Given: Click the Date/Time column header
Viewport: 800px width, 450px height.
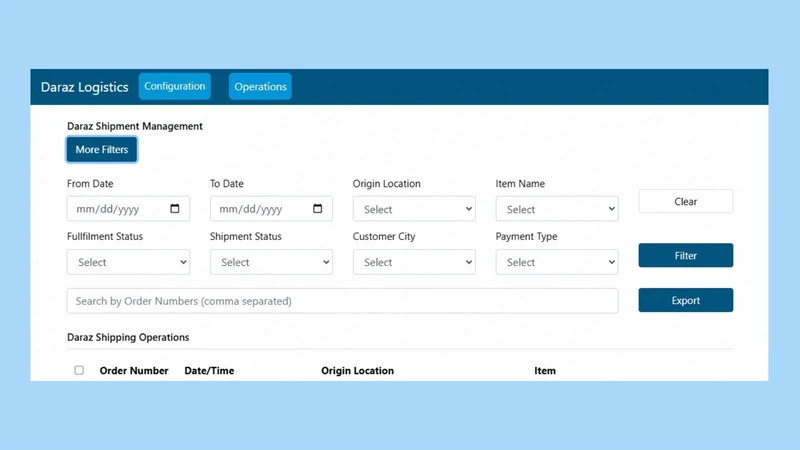Looking at the screenshot, I should tap(209, 371).
